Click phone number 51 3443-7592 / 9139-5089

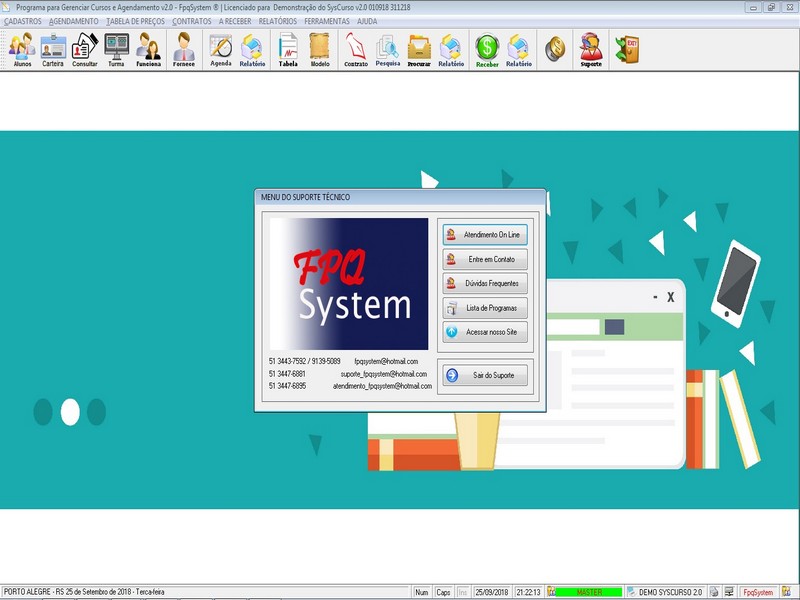(305, 361)
